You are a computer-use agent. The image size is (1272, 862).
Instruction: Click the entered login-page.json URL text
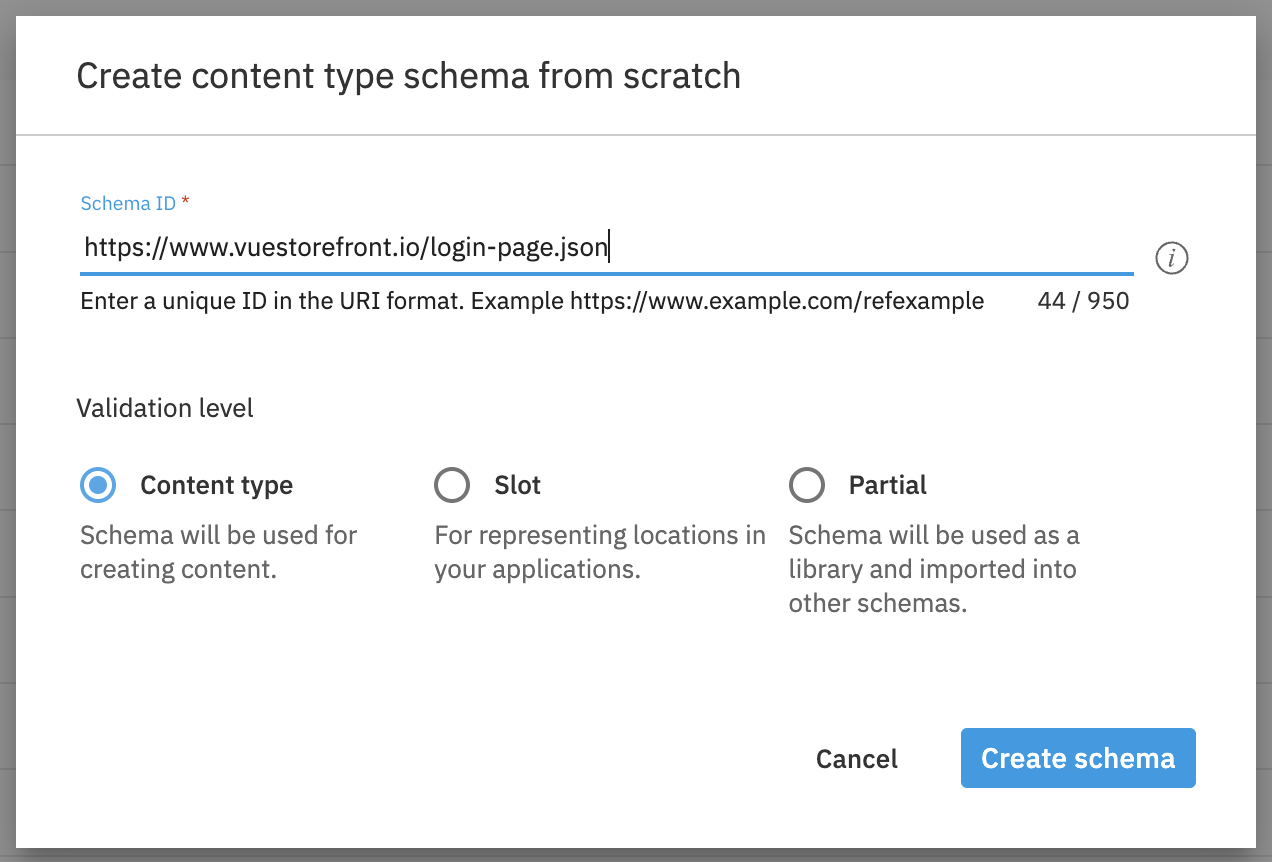[345, 246]
